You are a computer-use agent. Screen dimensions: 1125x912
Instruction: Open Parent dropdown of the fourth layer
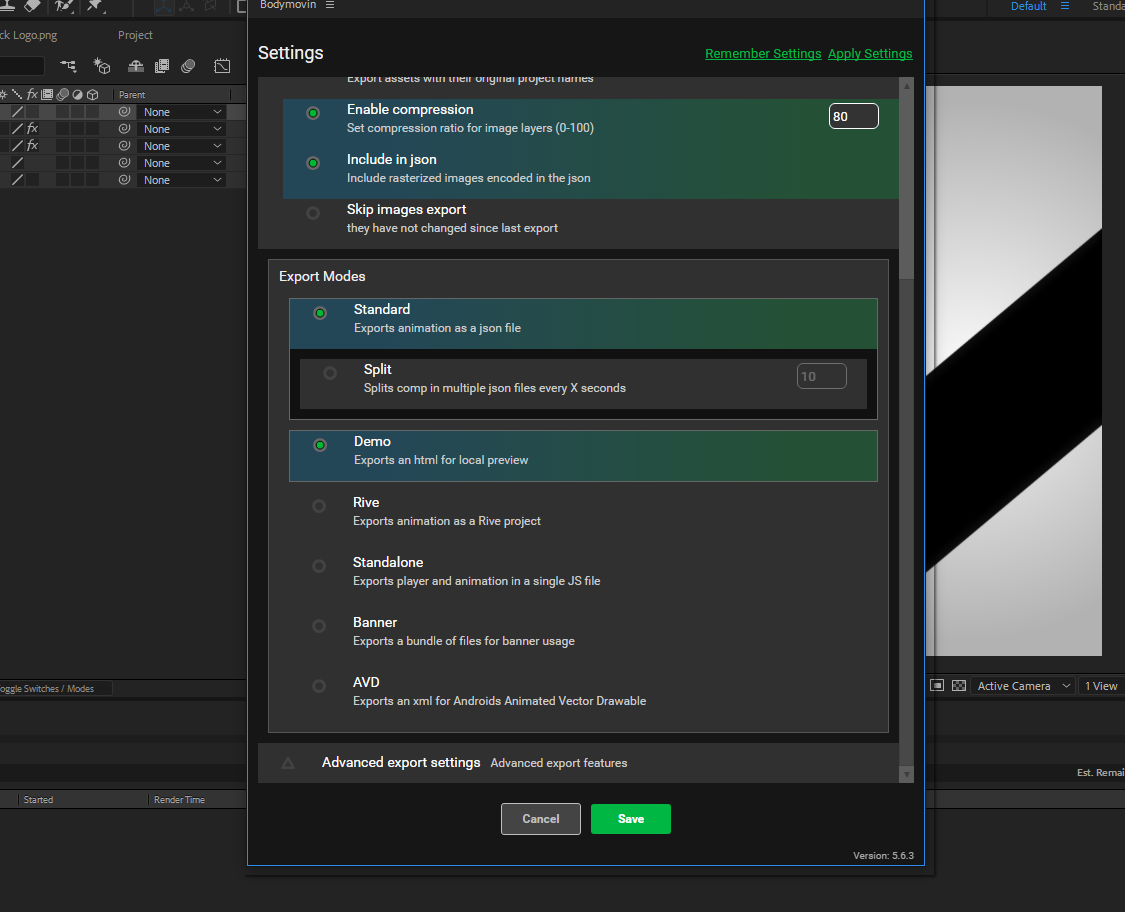182,163
